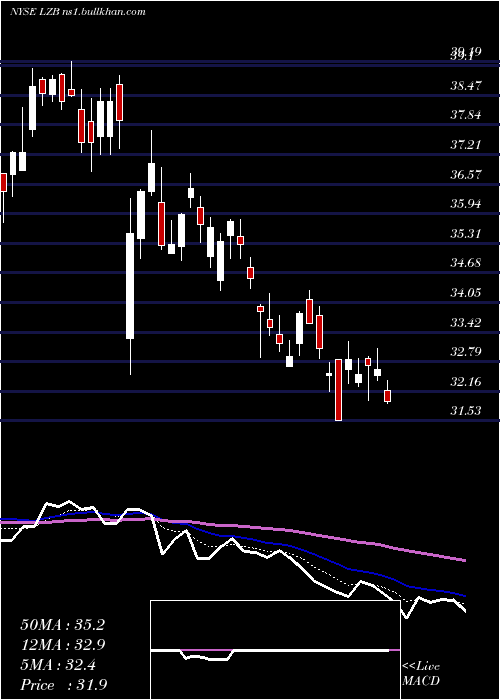500x700 pixels.
Task: Click the 37.84 price axis label
Action: click(466, 115)
